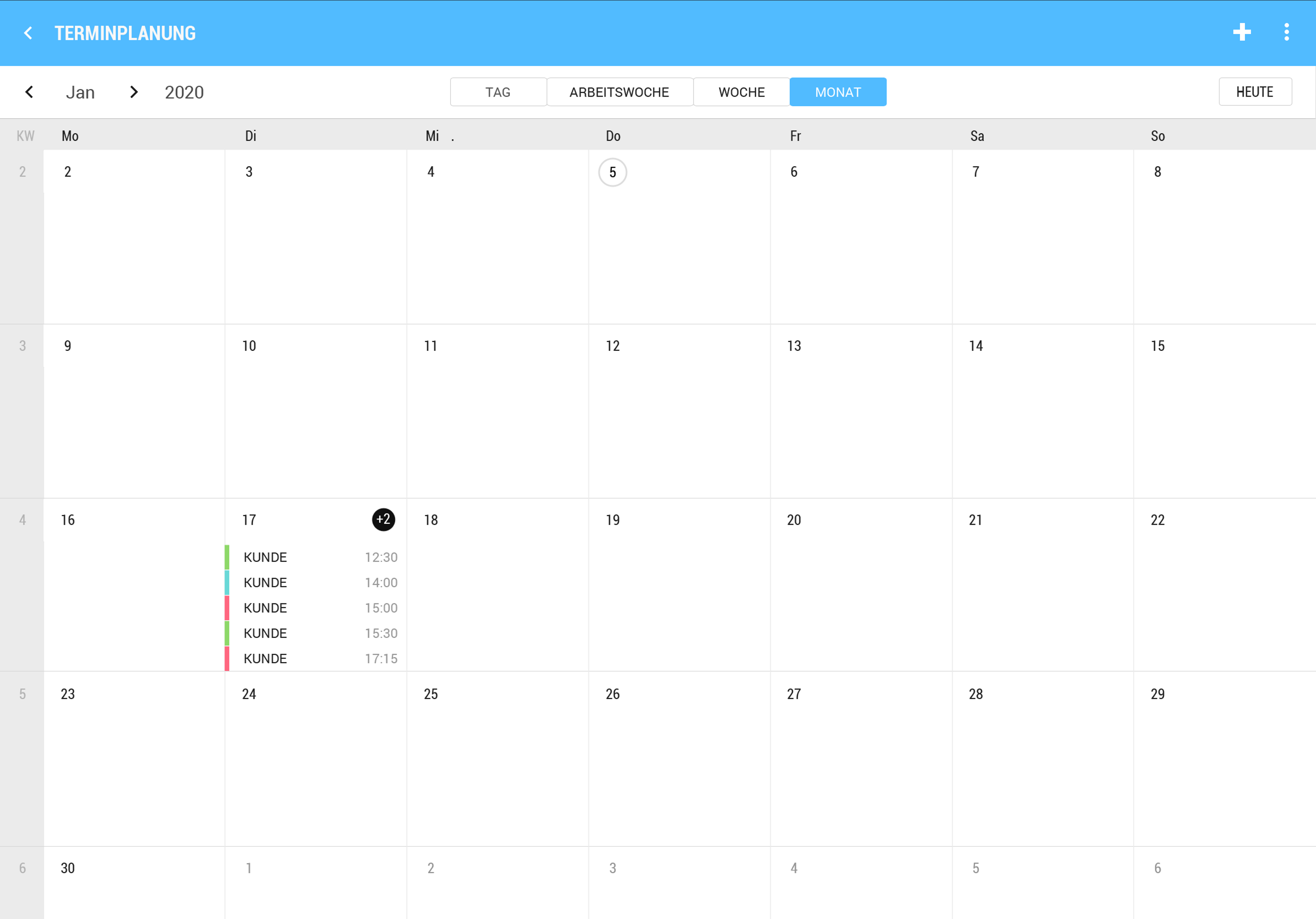Open the three-dot overflow menu
The height and width of the screenshot is (919, 1316).
click(x=1287, y=32)
